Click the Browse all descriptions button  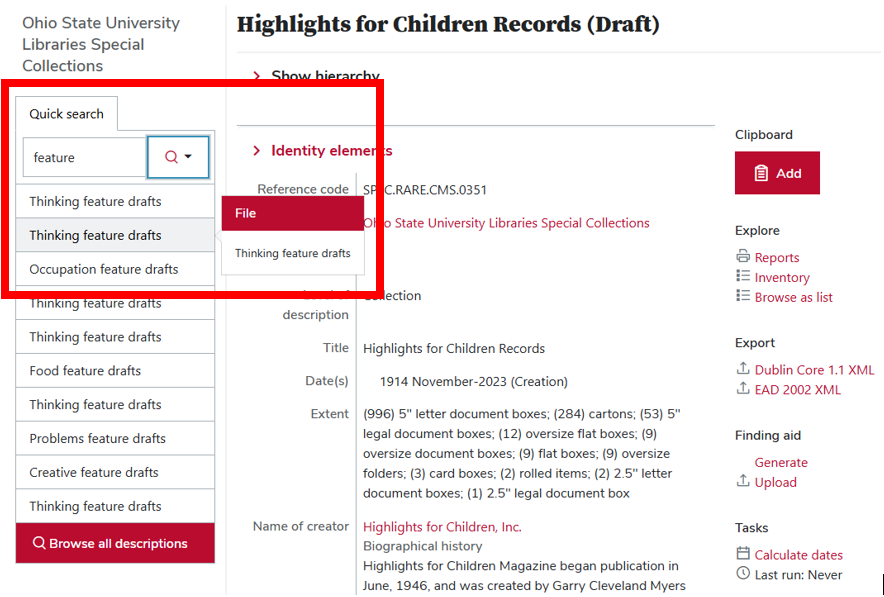point(115,543)
